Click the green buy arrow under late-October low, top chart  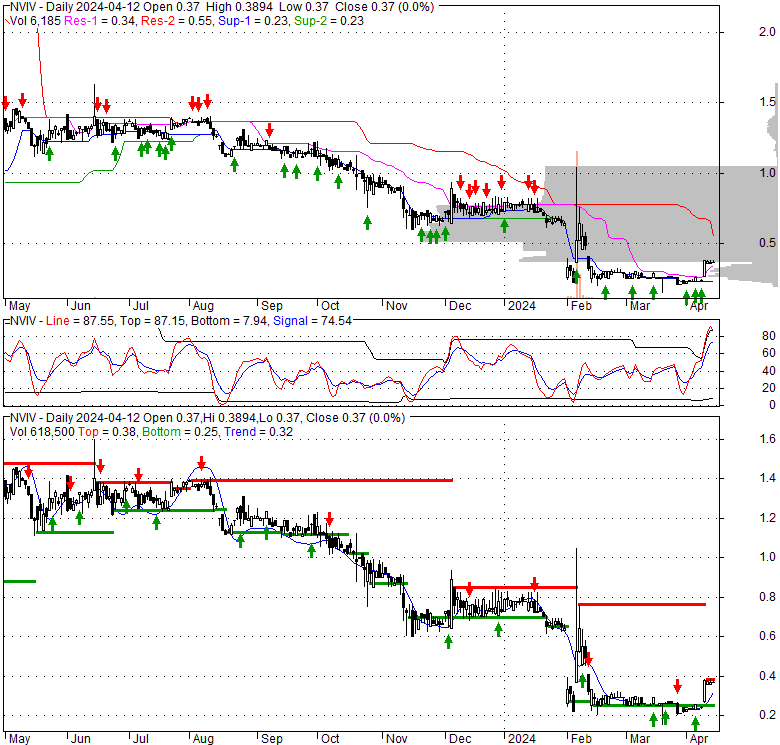click(x=367, y=222)
